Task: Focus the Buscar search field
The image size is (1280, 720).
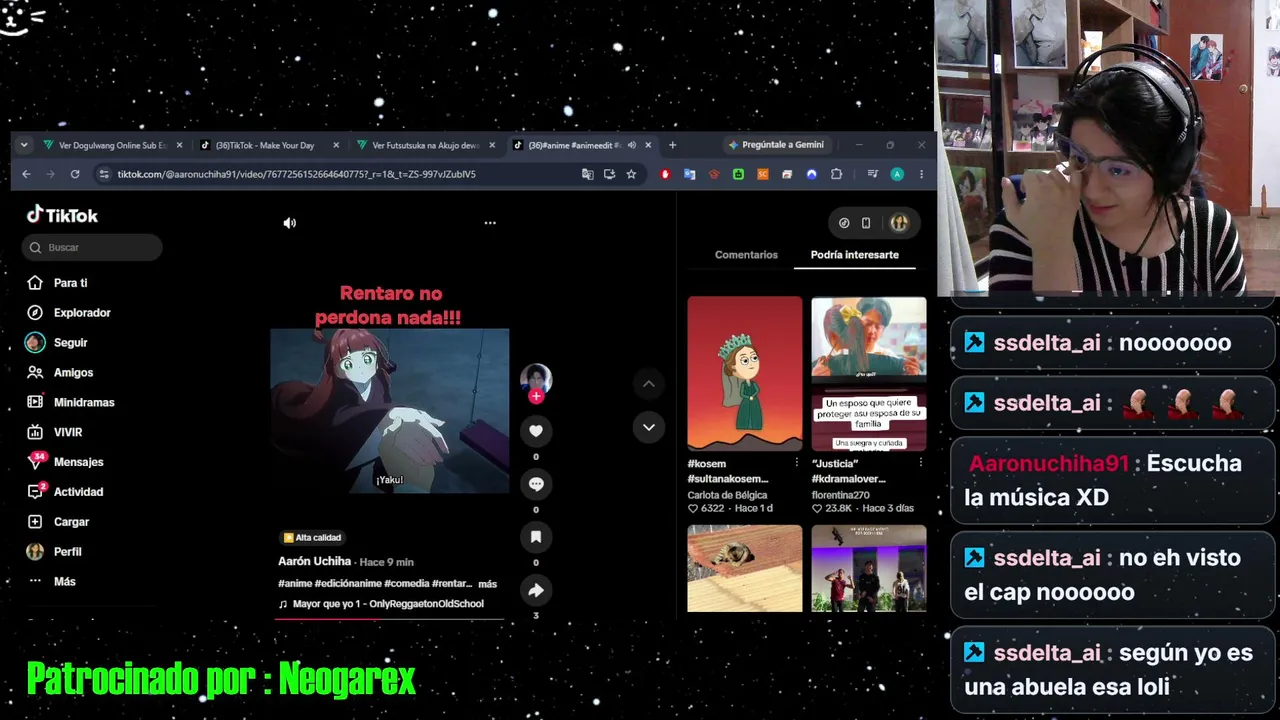Action: [92, 247]
